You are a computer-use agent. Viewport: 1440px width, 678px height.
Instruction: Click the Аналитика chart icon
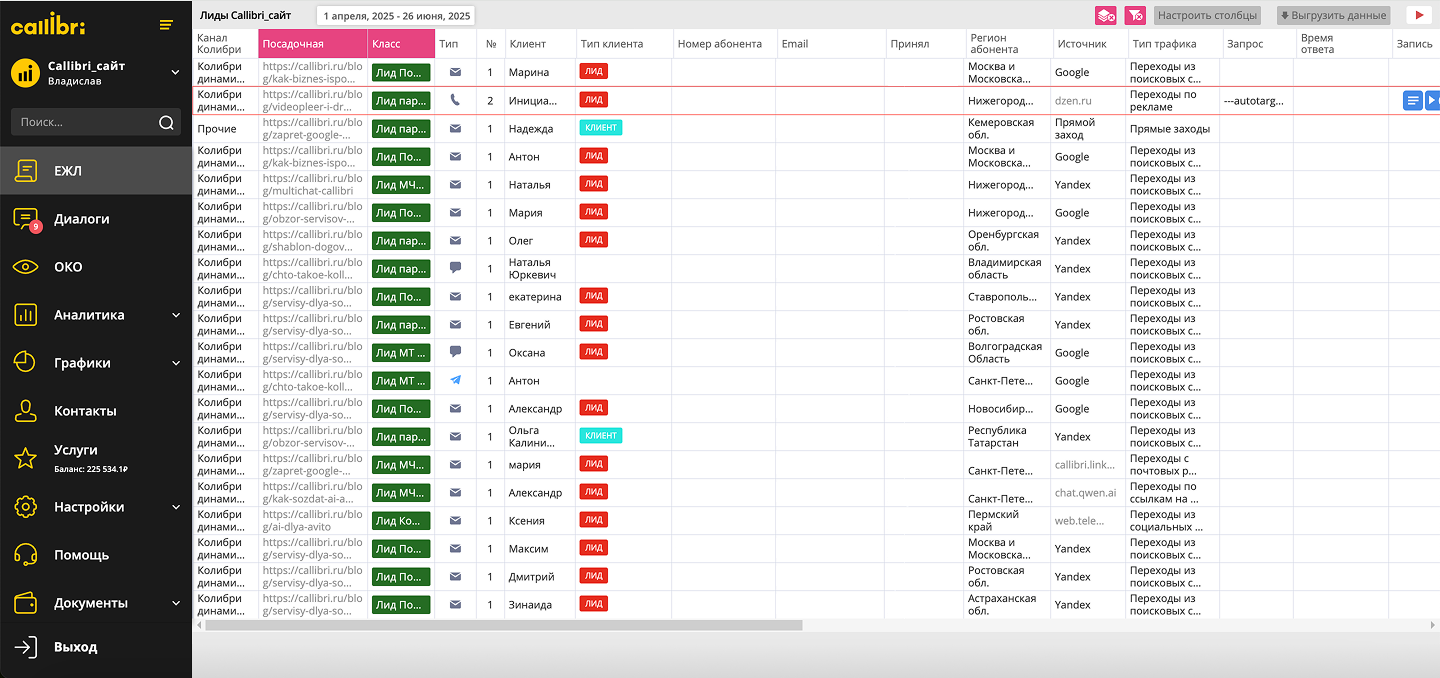[x=26, y=315]
